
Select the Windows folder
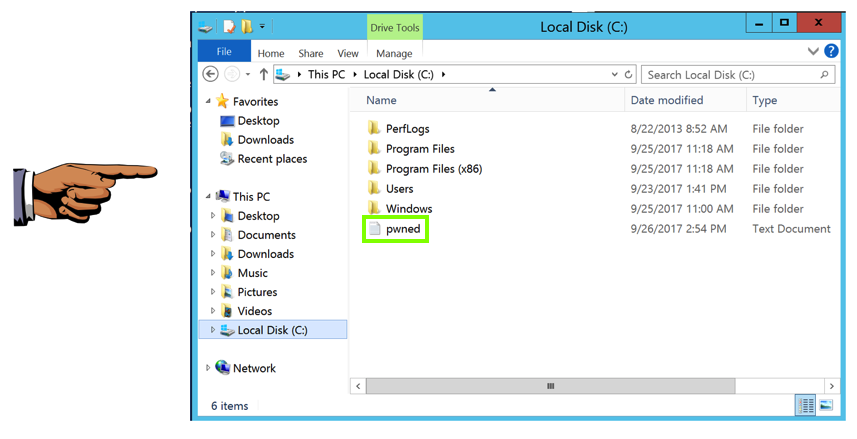click(409, 209)
